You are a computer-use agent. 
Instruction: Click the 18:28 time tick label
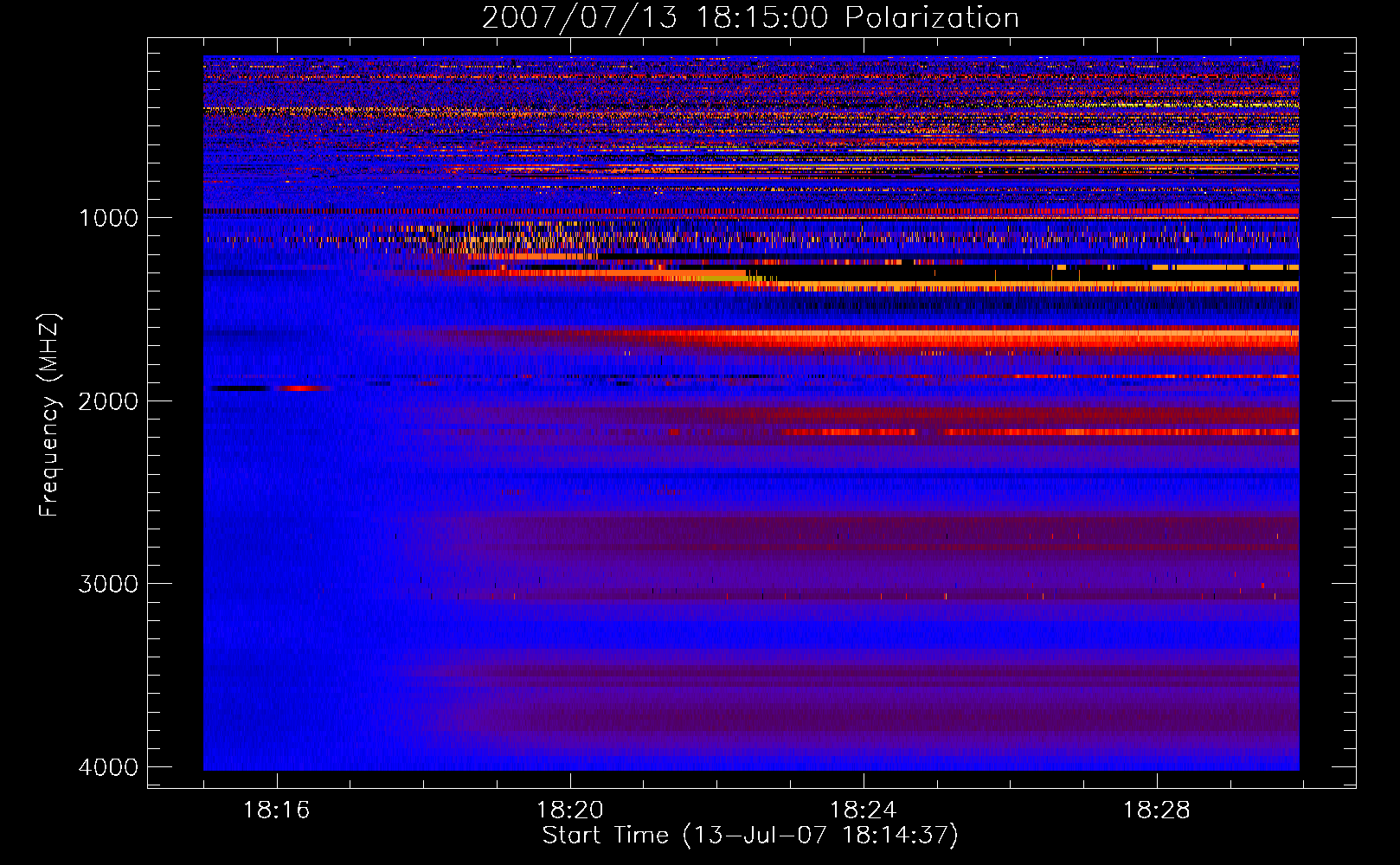pyautogui.click(x=1156, y=811)
